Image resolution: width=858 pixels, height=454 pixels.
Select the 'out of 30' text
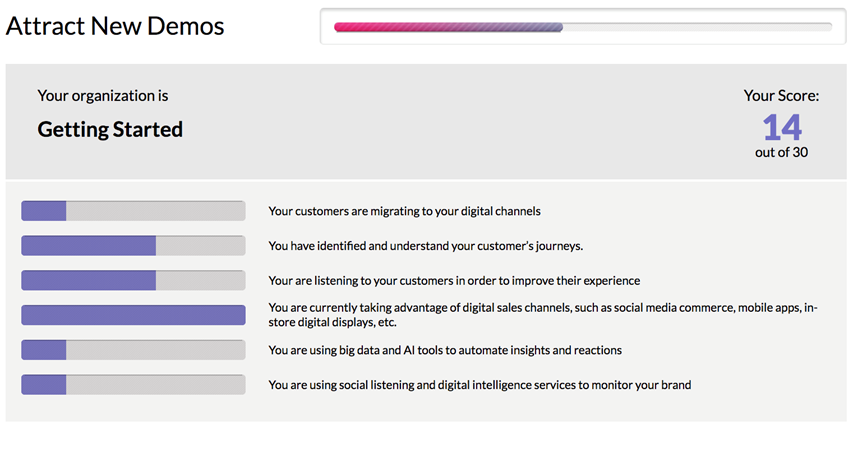tap(781, 153)
